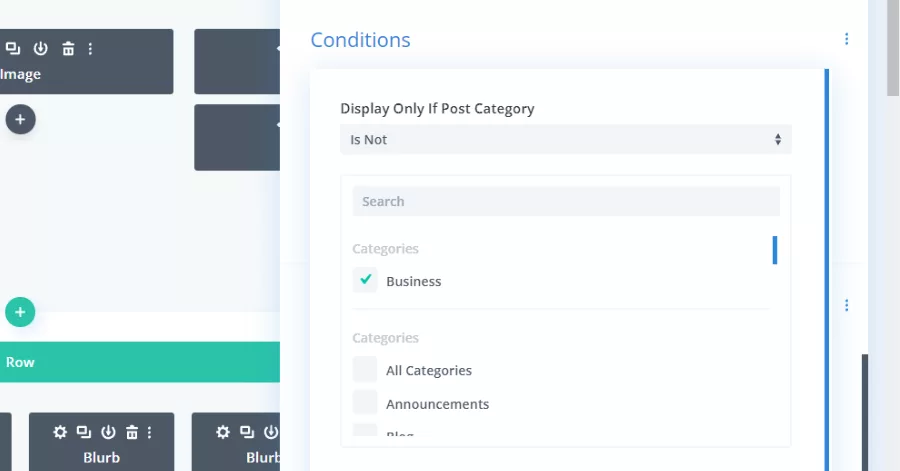The height and width of the screenshot is (471, 900).
Task: Open settings gear of second Blurb module
Action: click(x=223, y=432)
